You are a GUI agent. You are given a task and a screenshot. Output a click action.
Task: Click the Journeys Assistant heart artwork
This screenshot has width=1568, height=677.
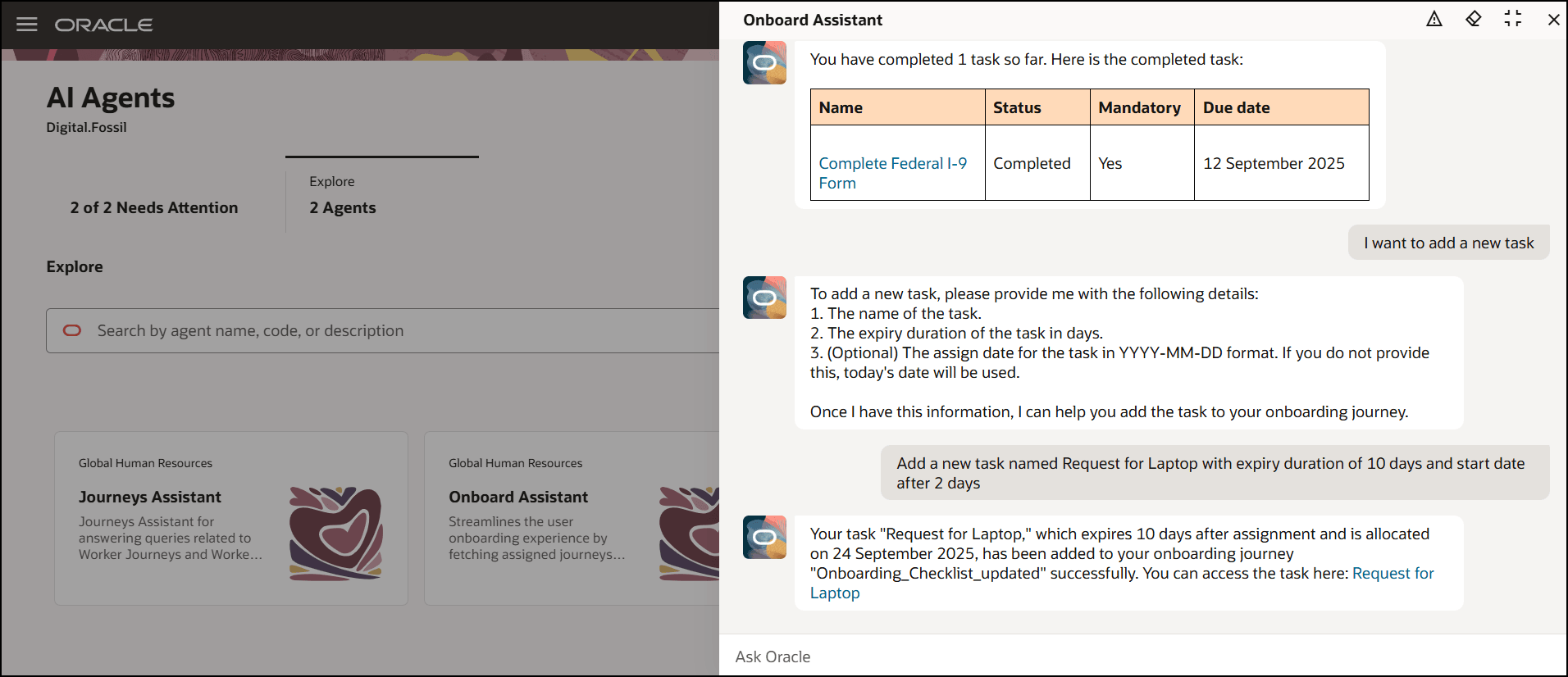[335, 534]
